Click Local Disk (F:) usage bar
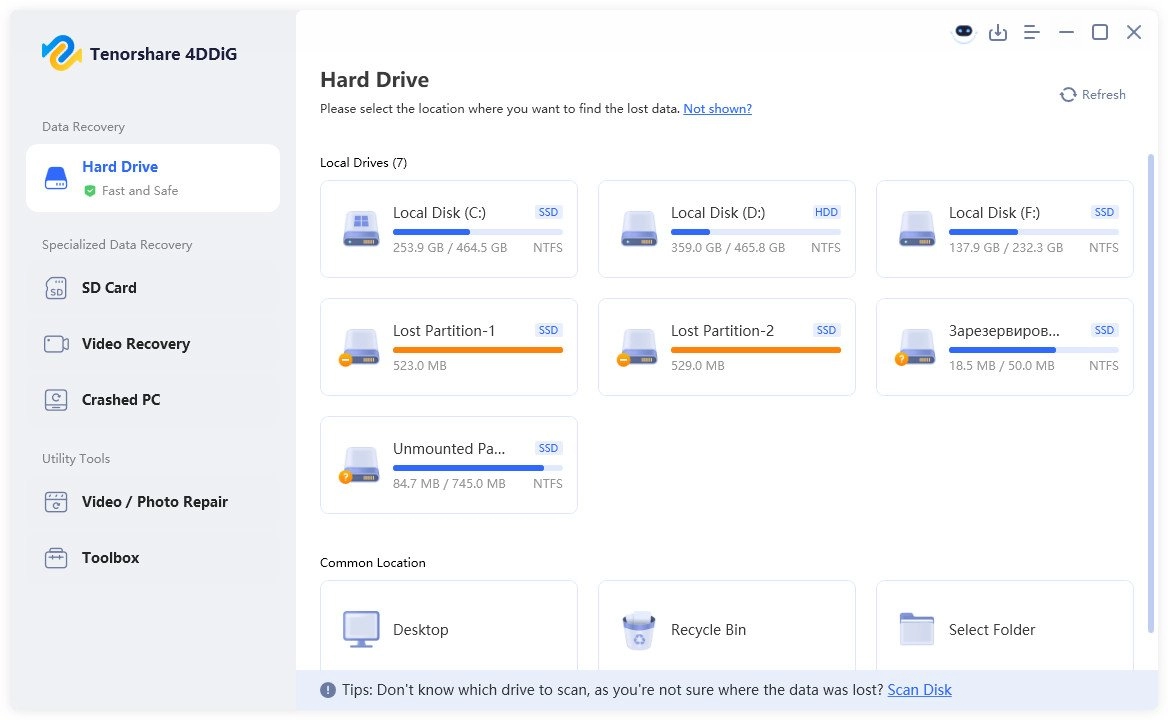The image size is (1168, 720). (1033, 232)
